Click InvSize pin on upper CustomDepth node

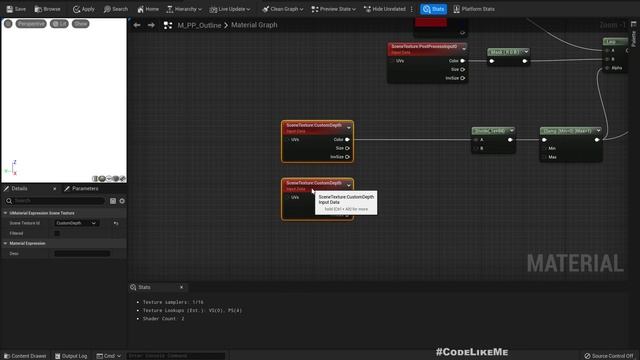[347, 157]
